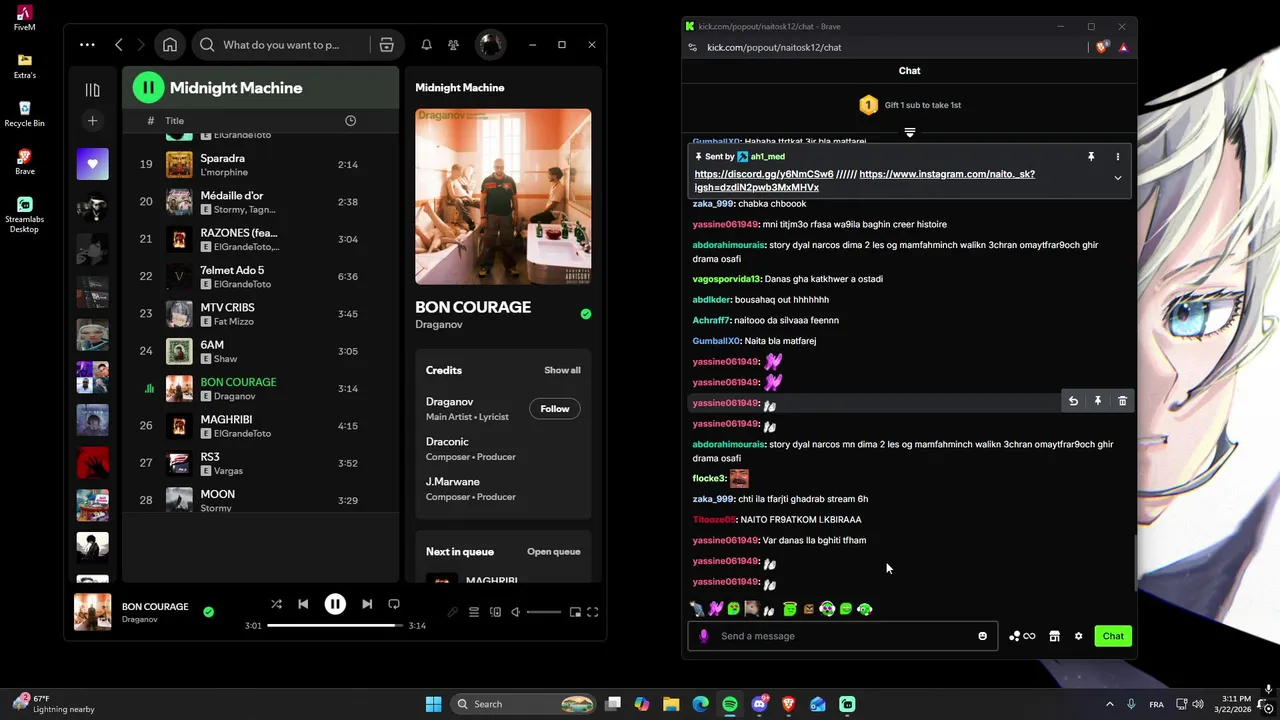Select the track MAGHRIBI in playlist

(x=260, y=426)
